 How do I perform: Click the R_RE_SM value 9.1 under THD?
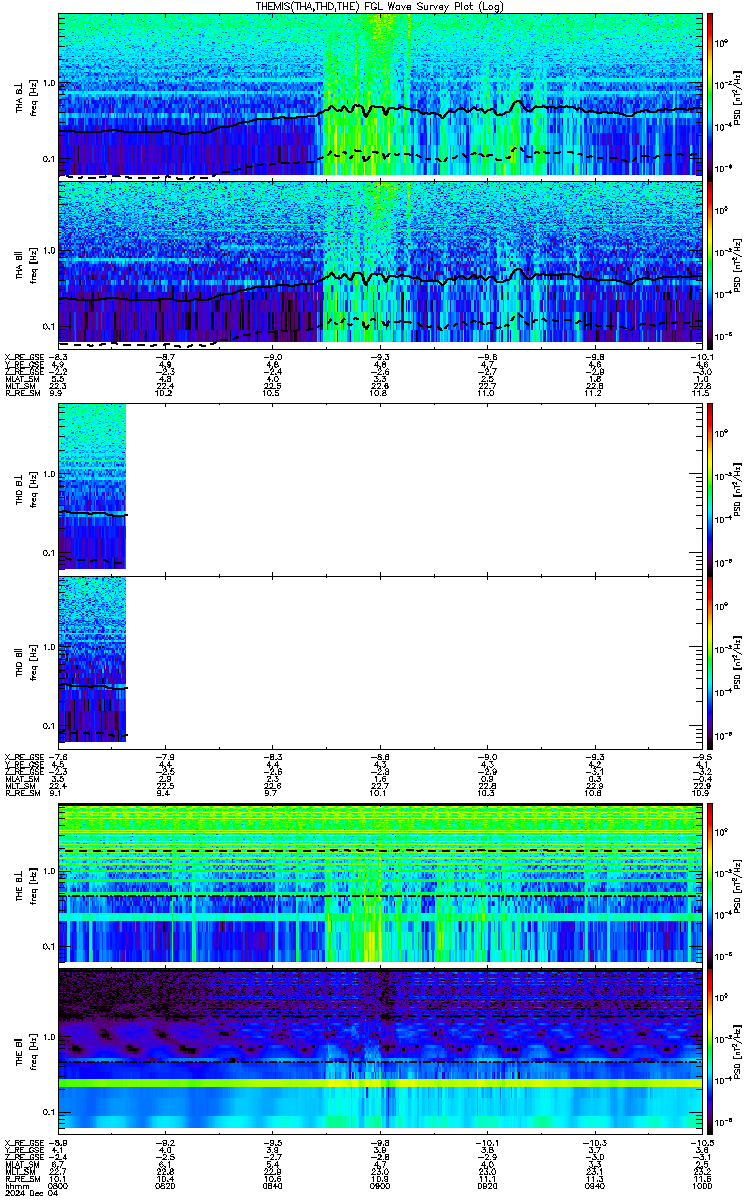(x=58, y=792)
